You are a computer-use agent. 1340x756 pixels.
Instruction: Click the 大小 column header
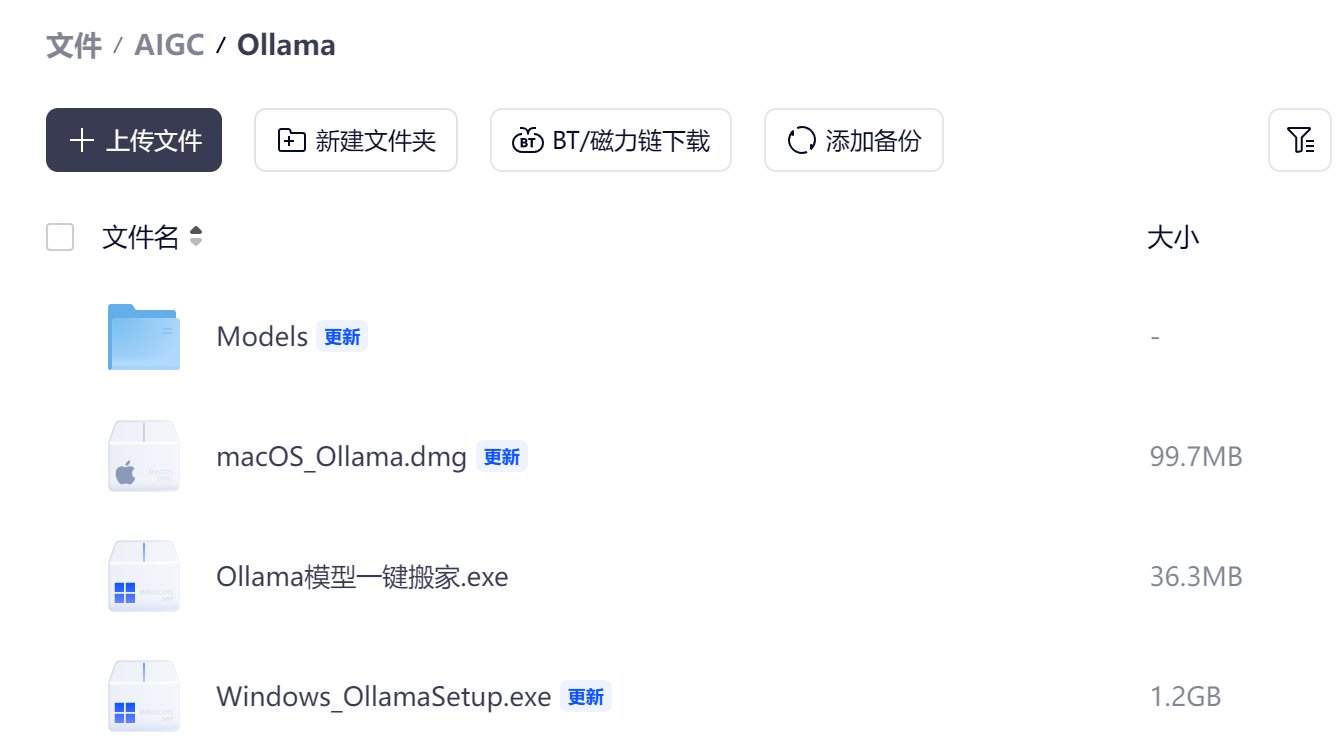[x=1173, y=237]
